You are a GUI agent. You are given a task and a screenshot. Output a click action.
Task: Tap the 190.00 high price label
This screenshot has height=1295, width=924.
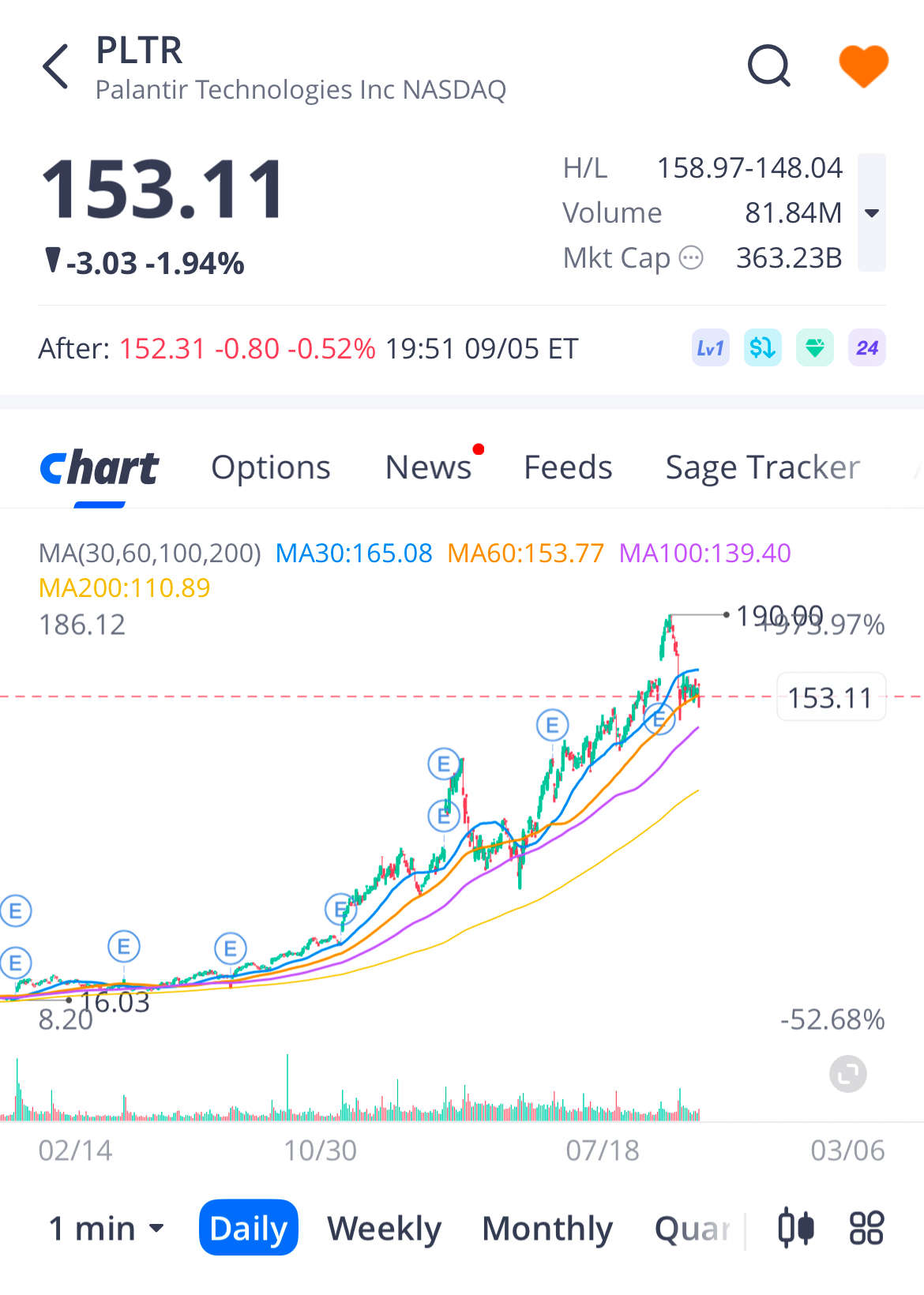[x=779, y=615]
